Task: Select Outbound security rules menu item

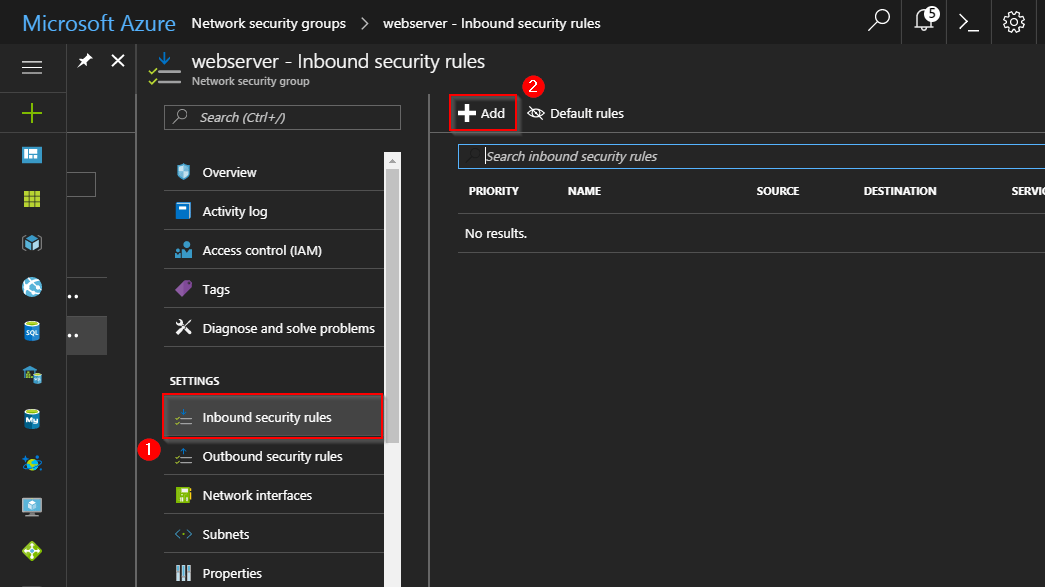Action: click(274, 456)
